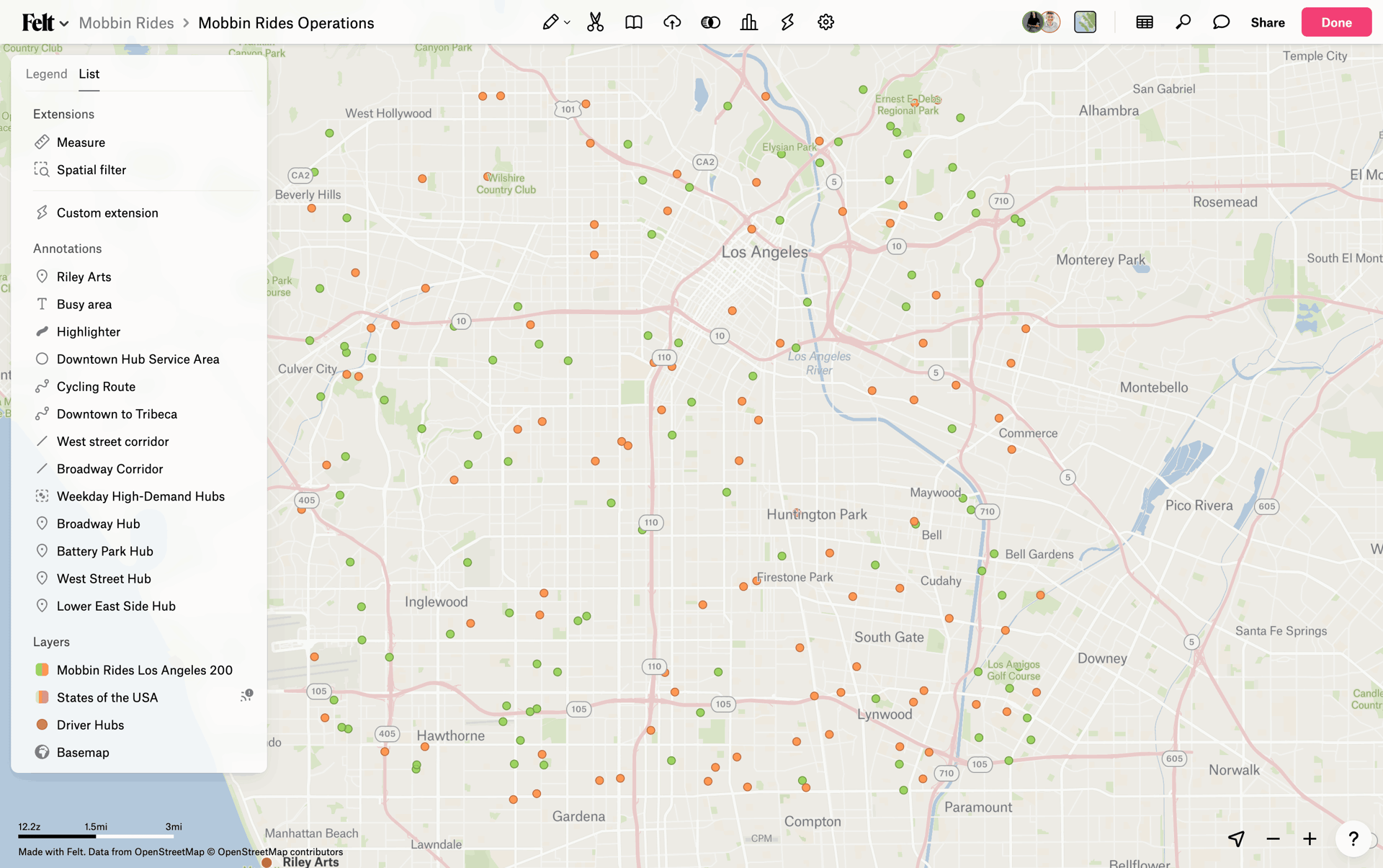
Task: Click the locate me arrow icon
Action: (1236, 838)
